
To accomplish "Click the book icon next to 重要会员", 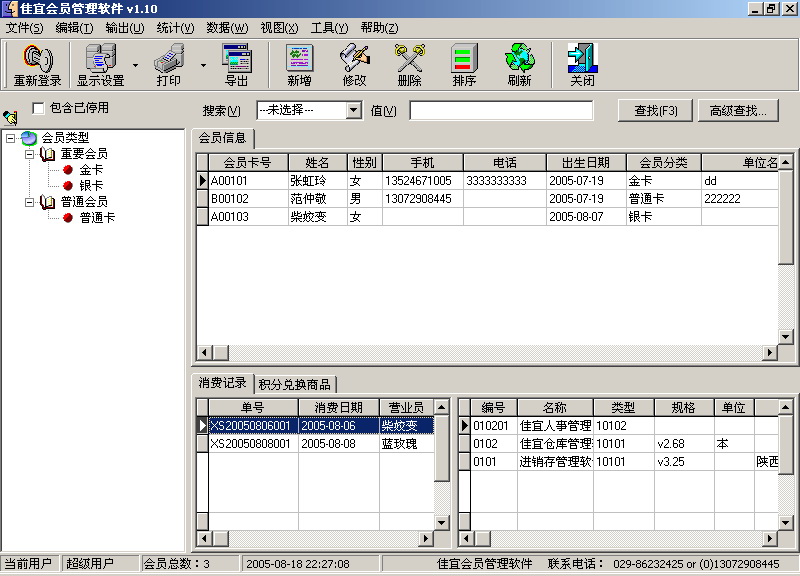I will [x=47, y=154].
